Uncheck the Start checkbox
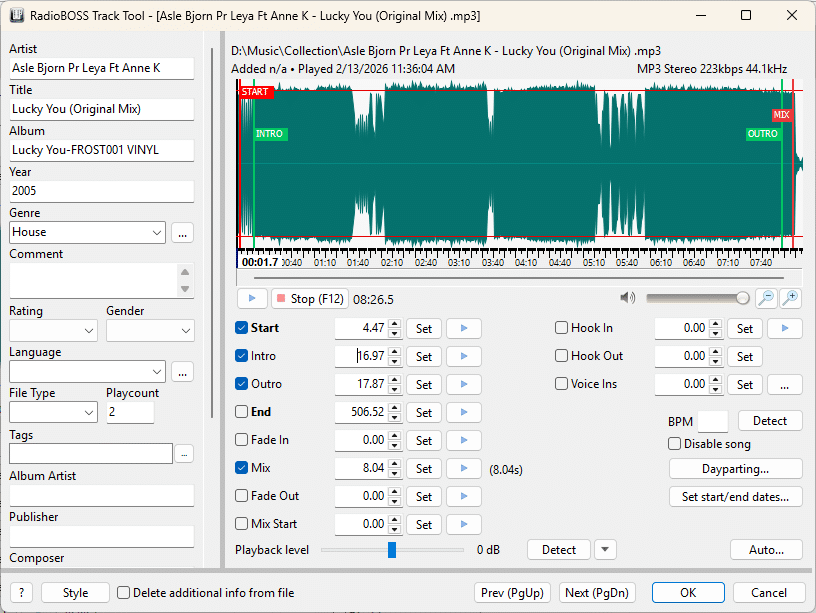Image resolution: width=816 pixels, height=613 pixels. tap(241, 328)
